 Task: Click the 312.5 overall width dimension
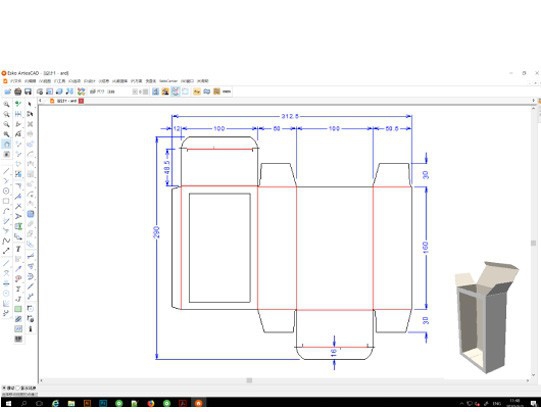pyautogui.click(x=290, y=116)
